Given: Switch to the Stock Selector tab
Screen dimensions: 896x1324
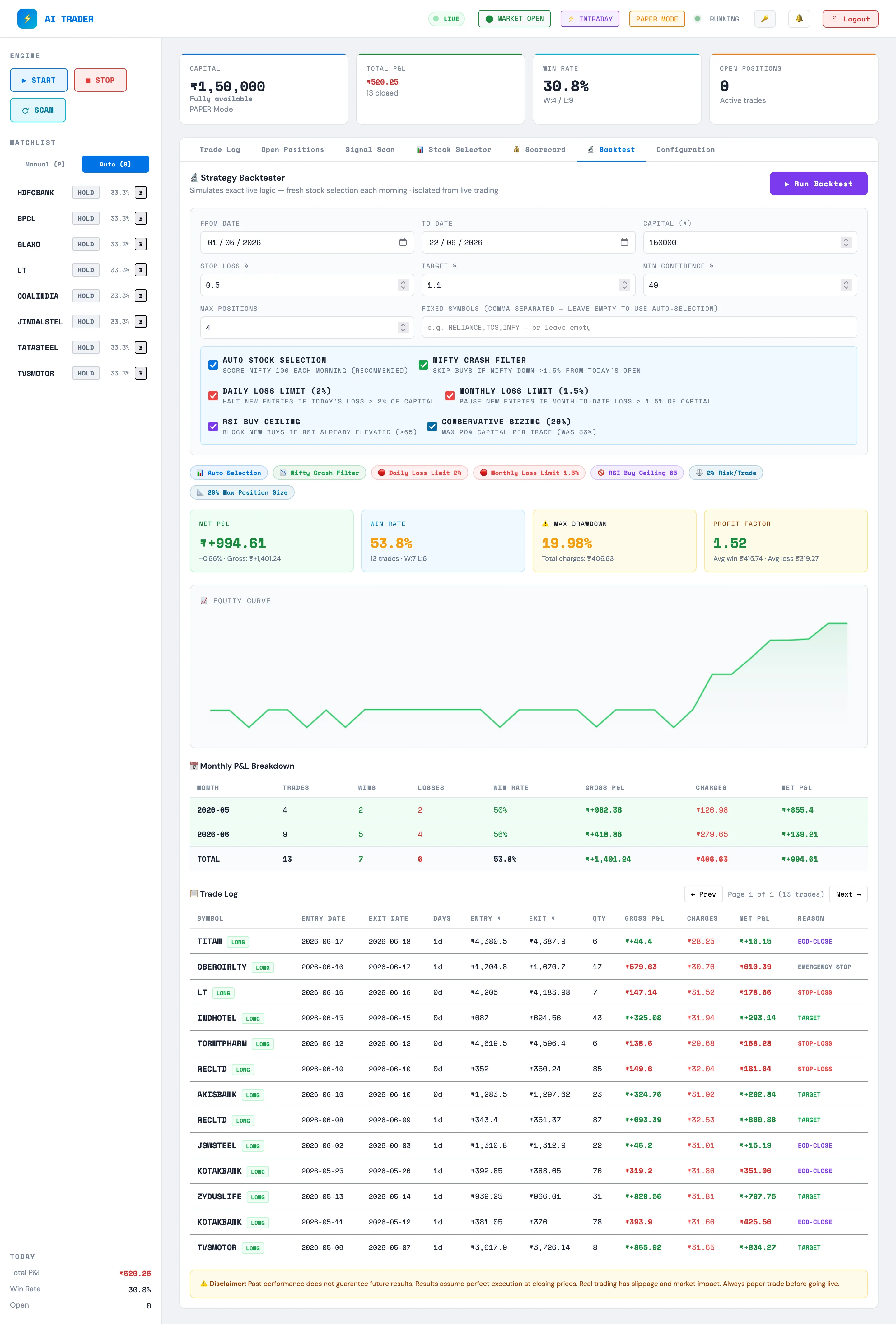Looking at the screenshot, I should 454,149.
